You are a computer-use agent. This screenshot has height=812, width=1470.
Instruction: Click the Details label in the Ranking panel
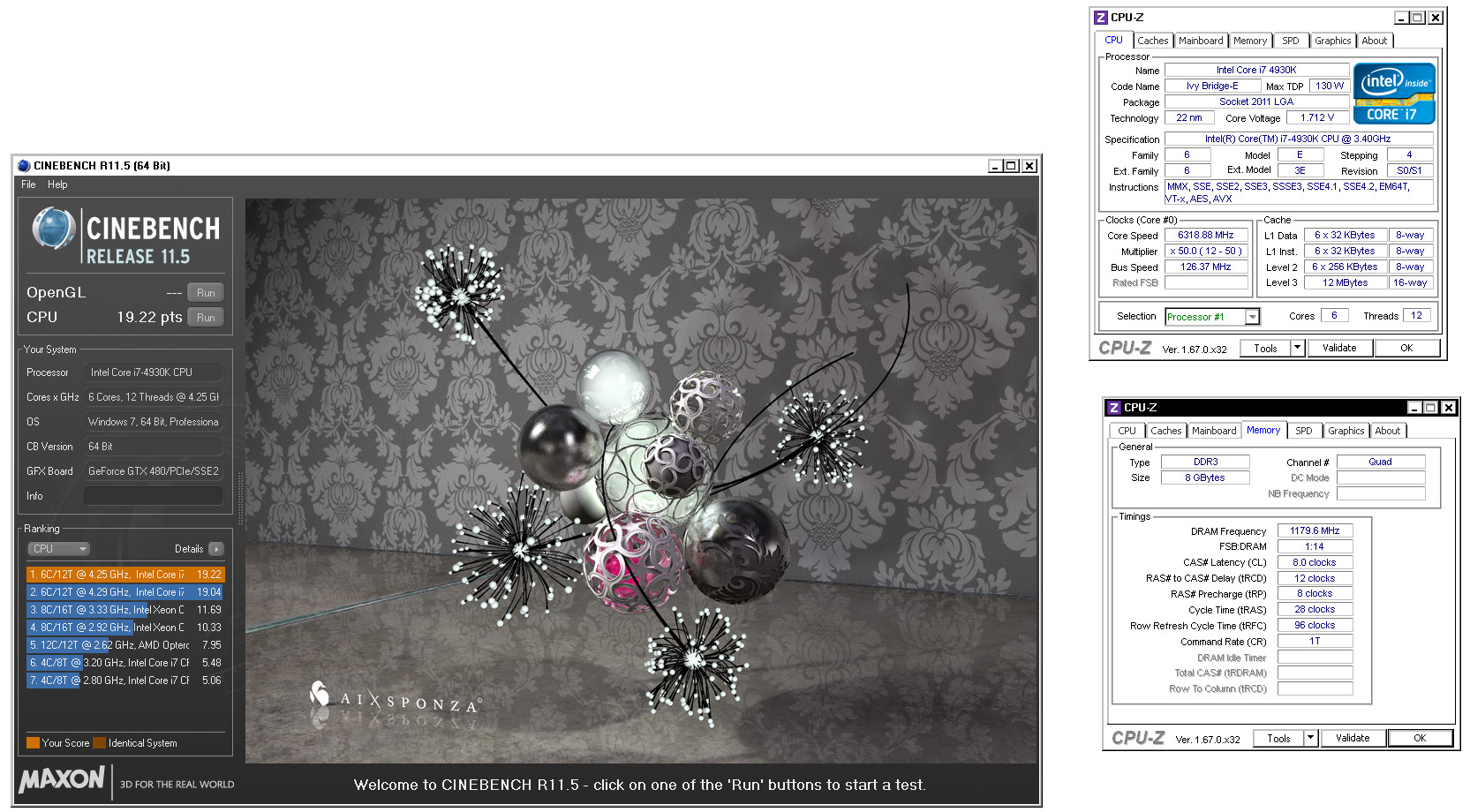click(189, 549)
